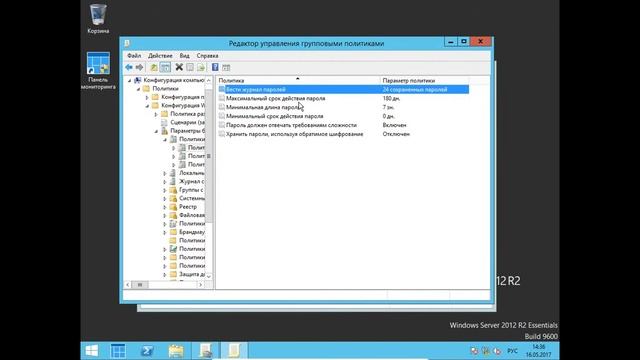This screenshot has height=360, width=640.
Task: Sort by Параметр политики column header
Action: click(x=424, y=80)
